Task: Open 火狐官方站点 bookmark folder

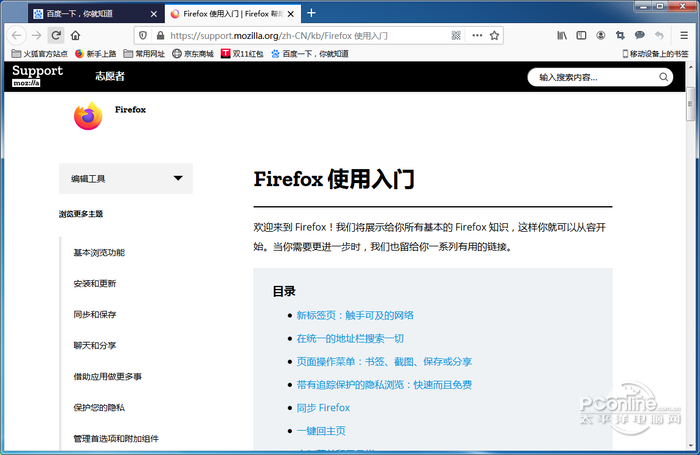Action: tap(39, 54)
